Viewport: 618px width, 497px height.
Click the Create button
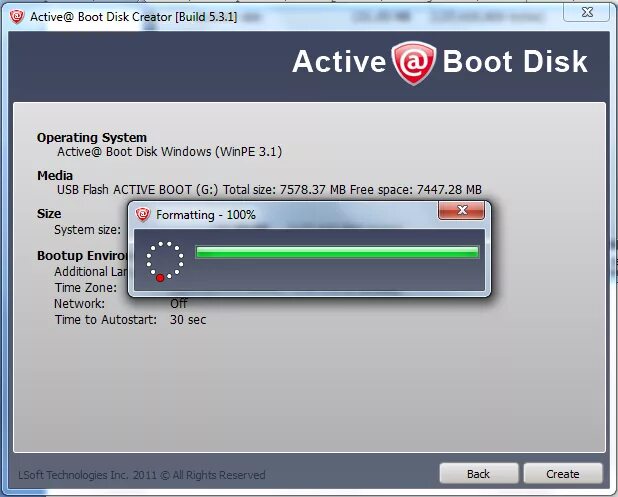click(563, 473)
